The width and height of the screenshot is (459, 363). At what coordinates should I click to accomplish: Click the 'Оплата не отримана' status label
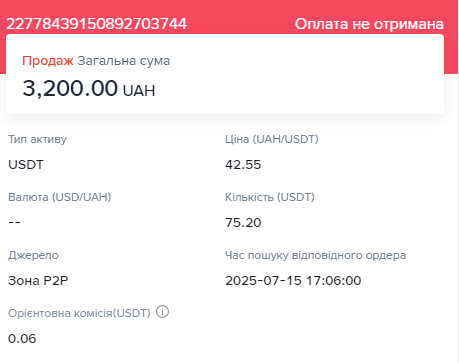click(x=369, y=24)
